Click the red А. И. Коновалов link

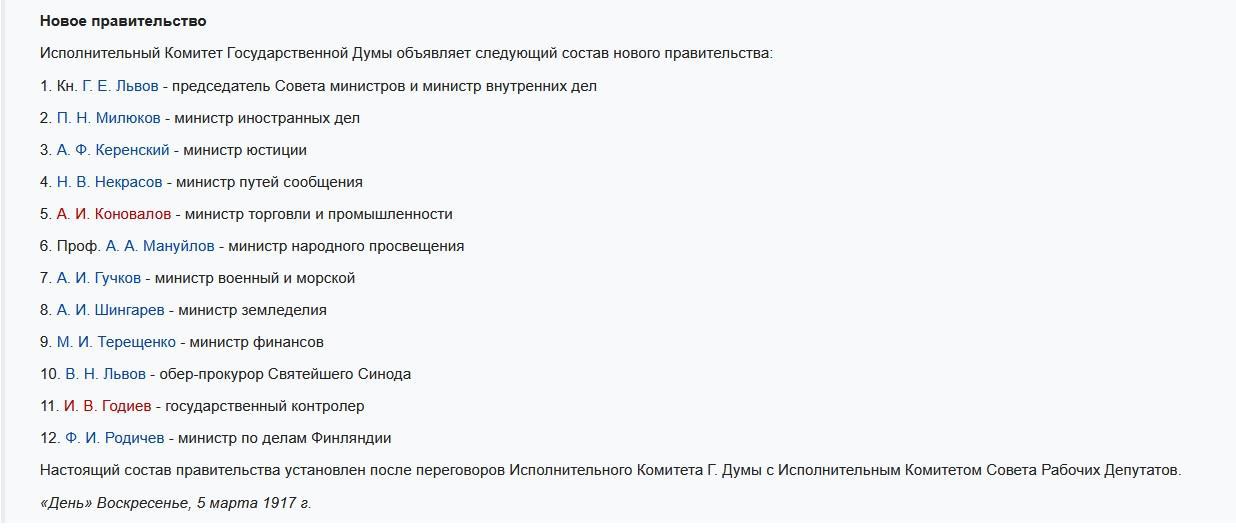(x=114, y=214)
